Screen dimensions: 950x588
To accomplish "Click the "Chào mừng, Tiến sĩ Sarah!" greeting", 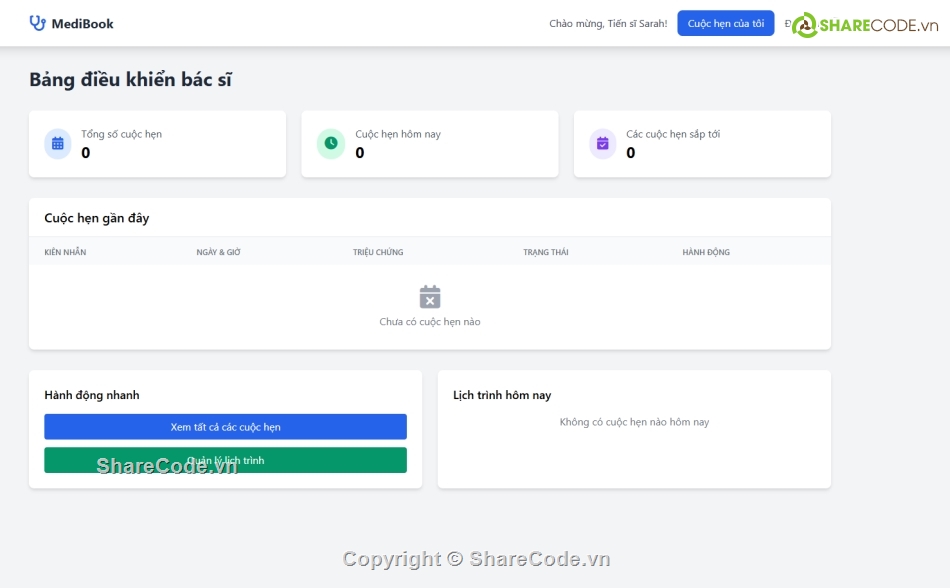I will [x=608, y=23].
